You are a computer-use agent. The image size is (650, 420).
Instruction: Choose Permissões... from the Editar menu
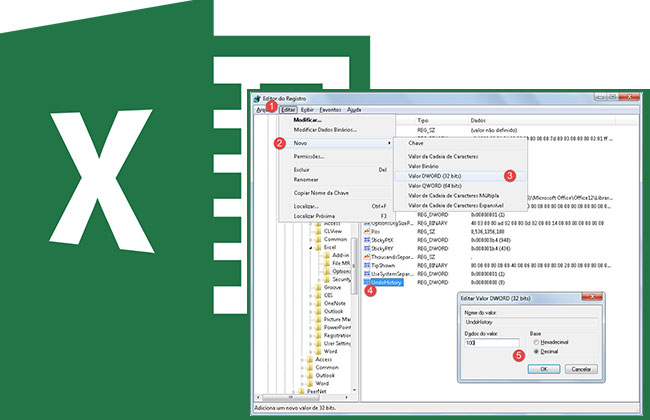[x=337, y=156]
